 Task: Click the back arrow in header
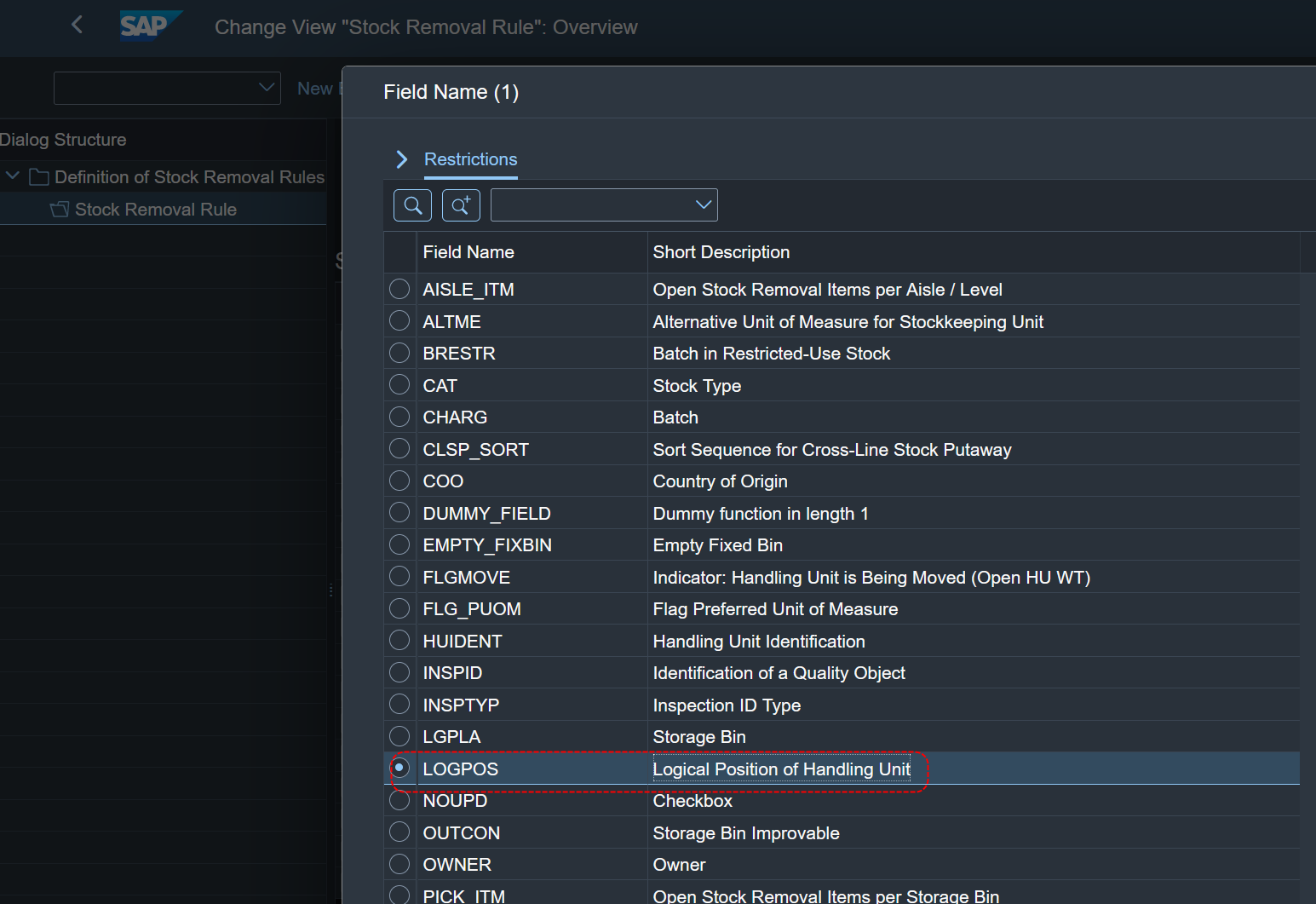(78, 25)
